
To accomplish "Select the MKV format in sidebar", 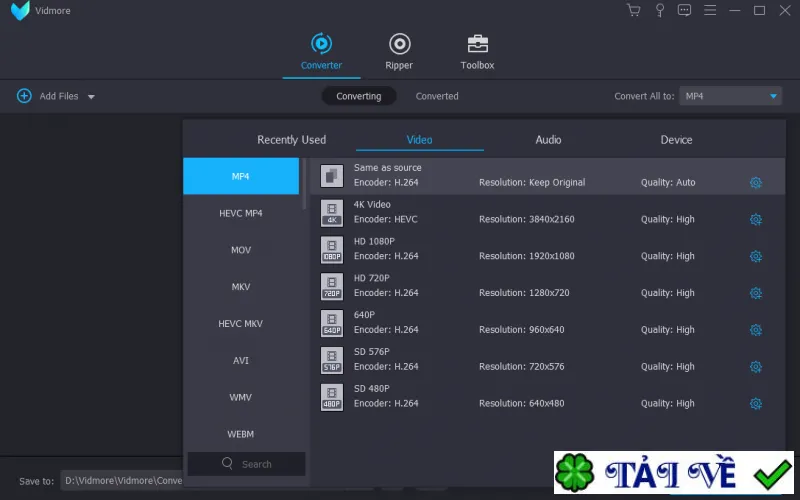I will click(241, 287).
